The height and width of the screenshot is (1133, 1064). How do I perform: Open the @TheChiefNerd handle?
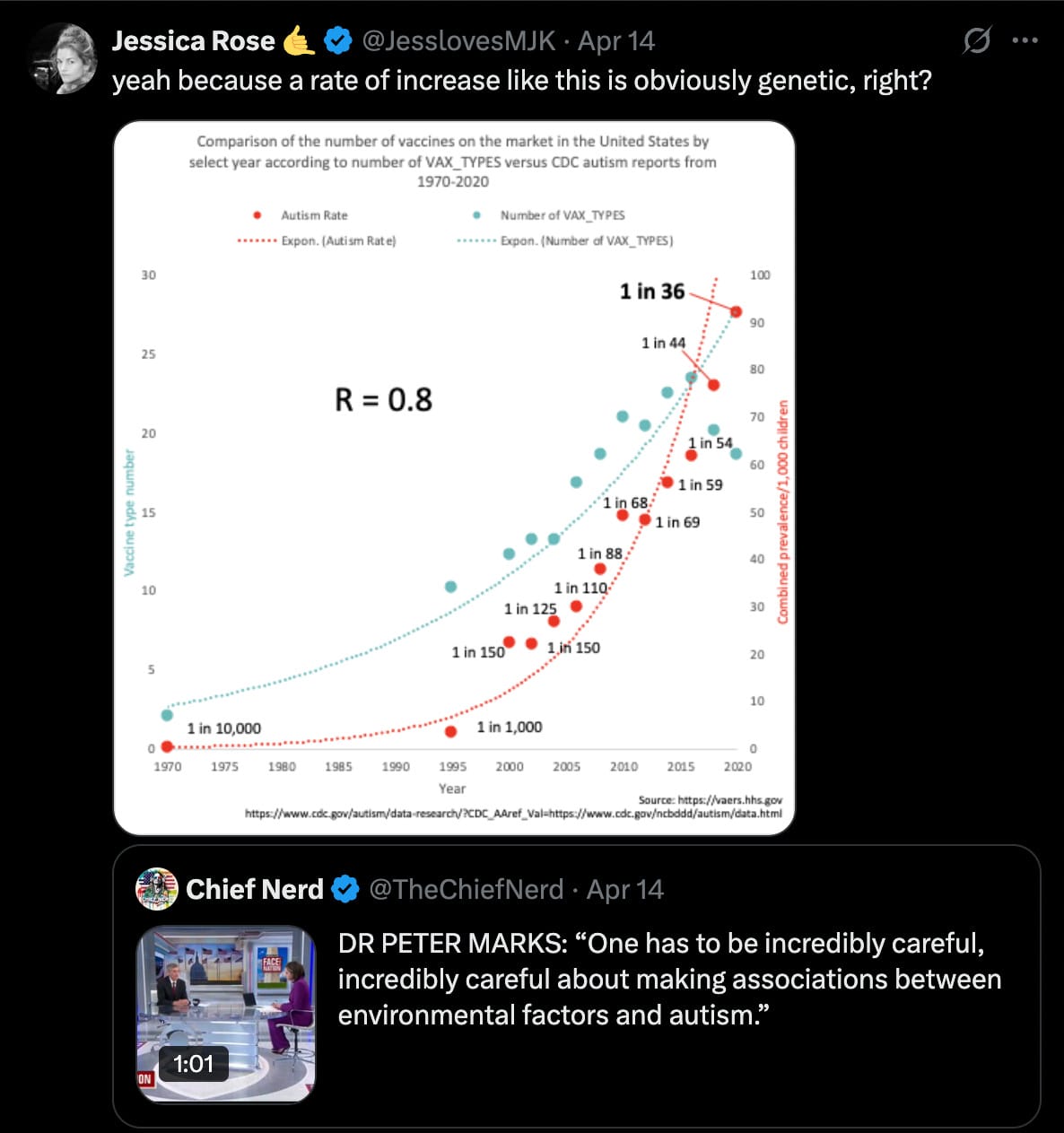point(467,889)
